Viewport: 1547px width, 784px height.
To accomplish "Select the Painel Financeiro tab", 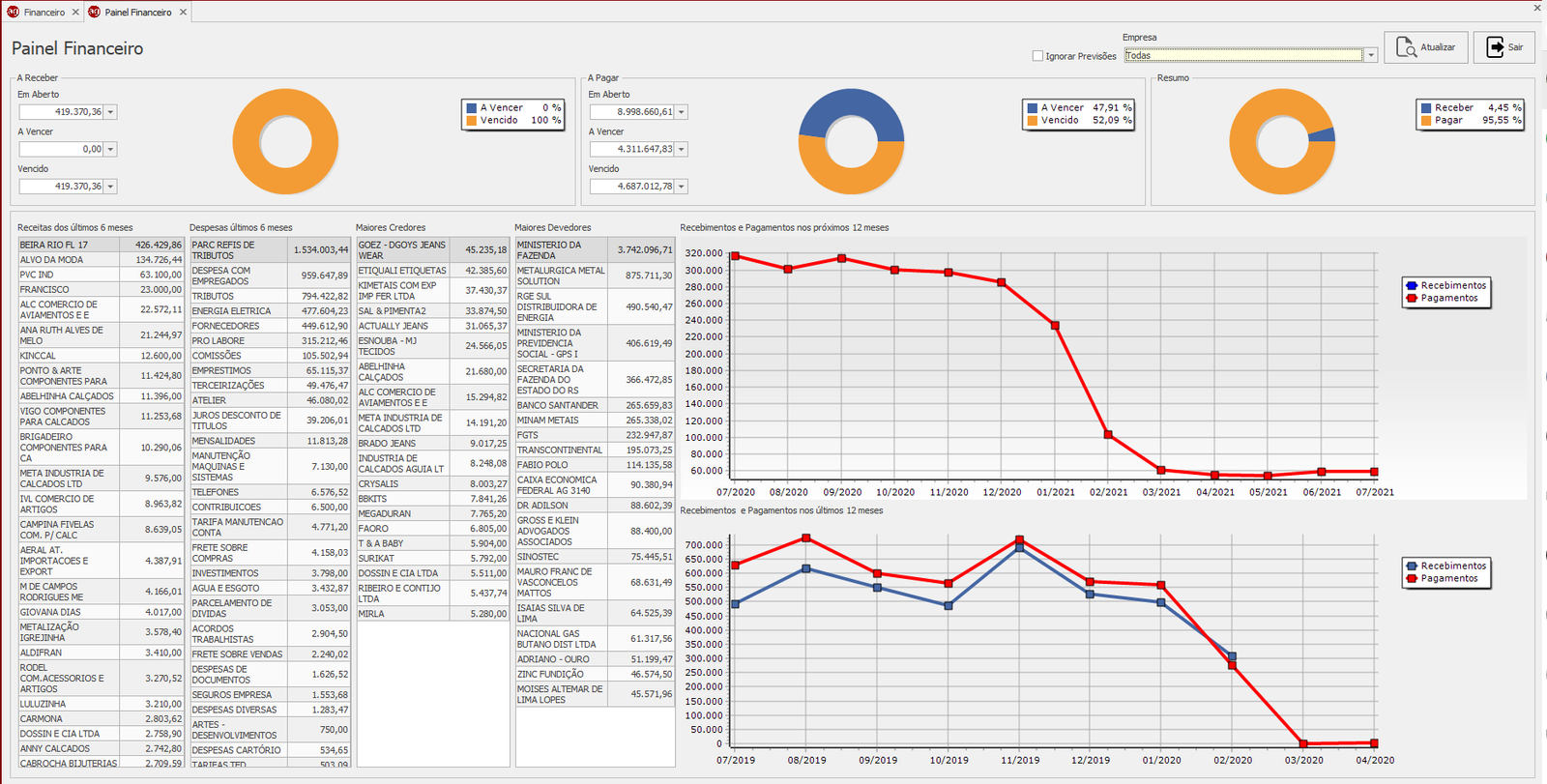I will tap(137, 12).
